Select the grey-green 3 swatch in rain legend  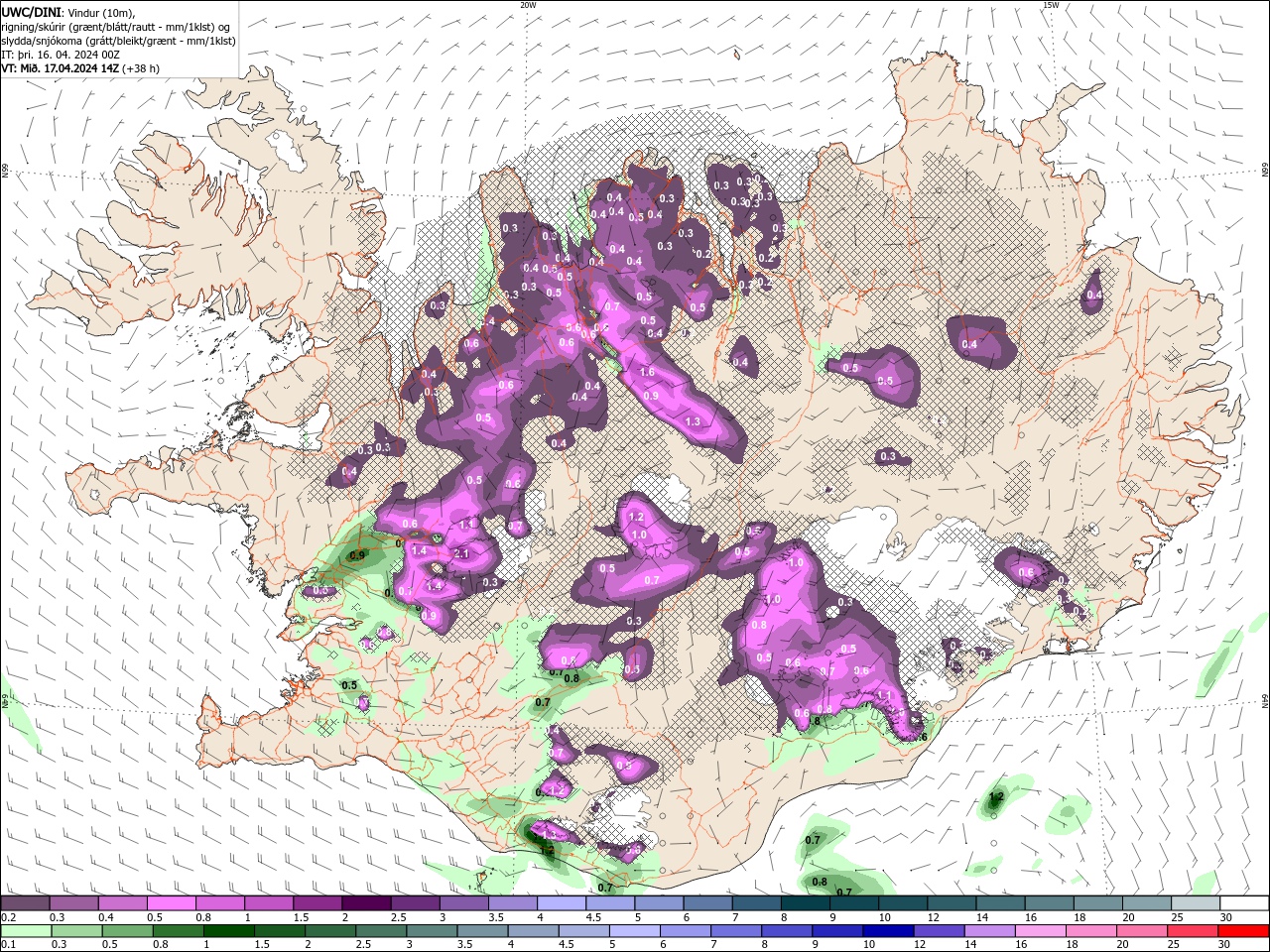(431, 931)
